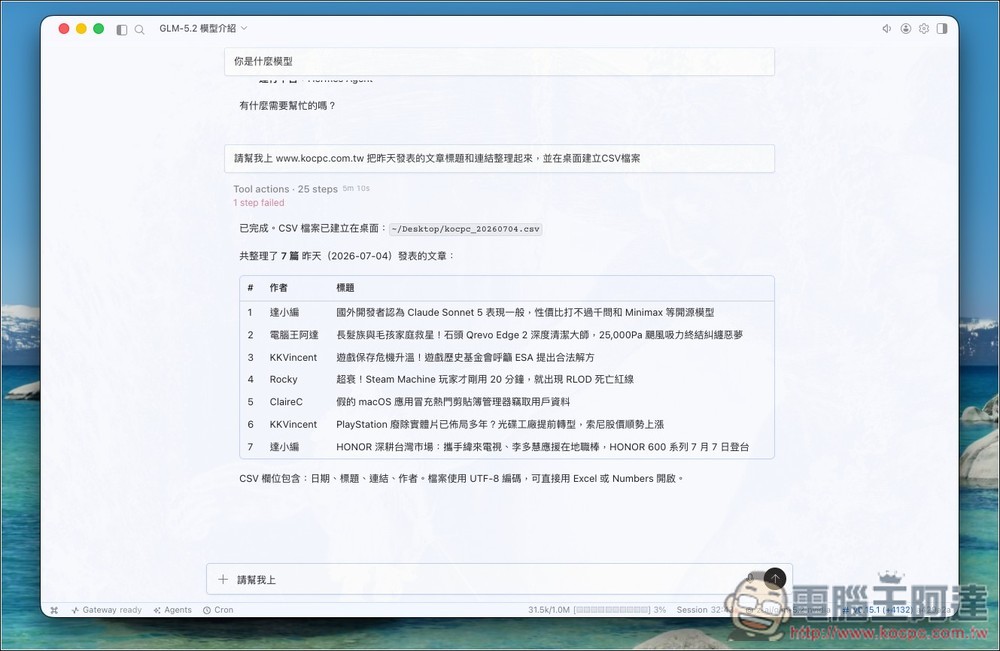Select the Qrevo Edge 2 article title

pyautogui.click(x=539, y=335)
